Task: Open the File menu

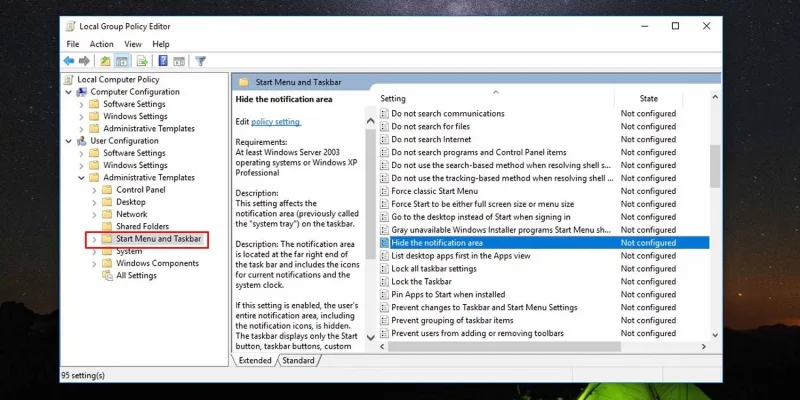Action: click(73, 44)
